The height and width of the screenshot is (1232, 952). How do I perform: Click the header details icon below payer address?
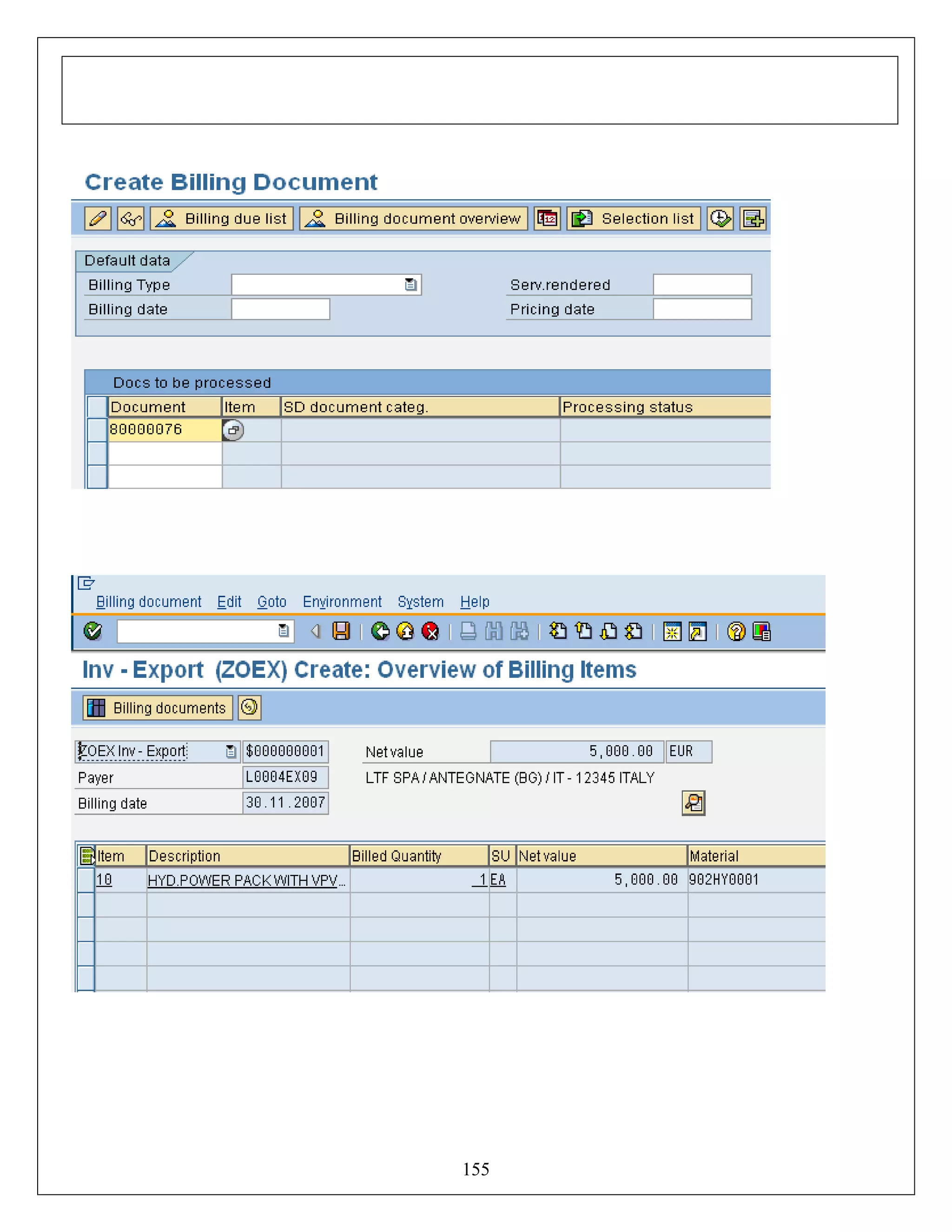point(693,803)
